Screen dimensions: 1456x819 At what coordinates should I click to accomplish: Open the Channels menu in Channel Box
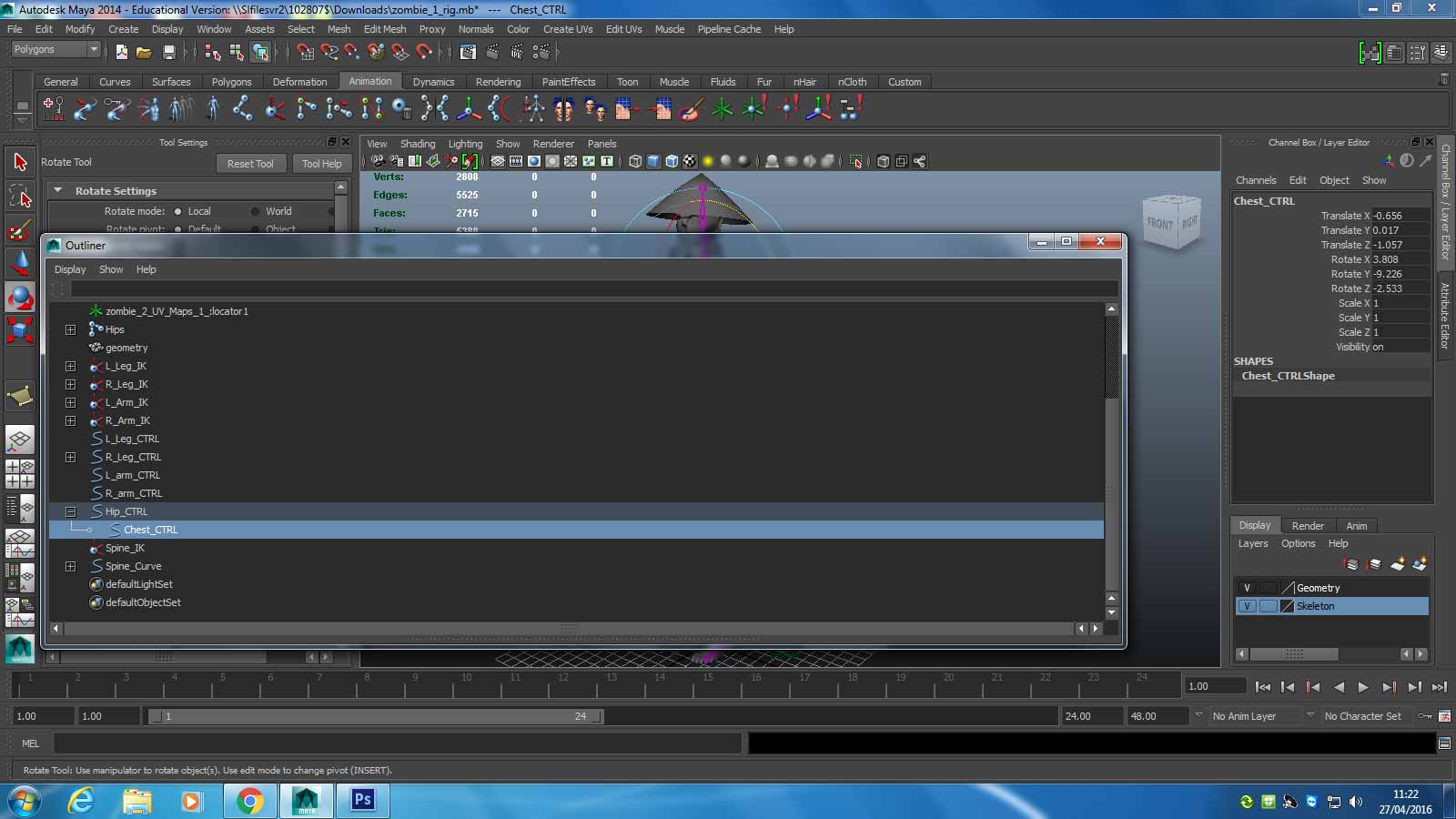click(x=1256, y=180)
